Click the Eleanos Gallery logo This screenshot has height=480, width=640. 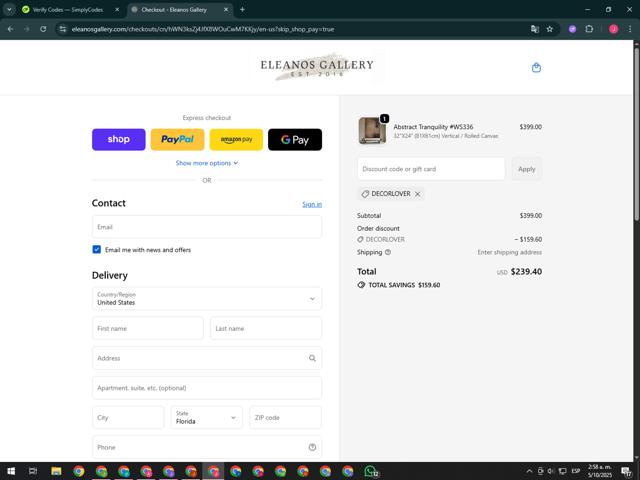(x=317, y=67)
